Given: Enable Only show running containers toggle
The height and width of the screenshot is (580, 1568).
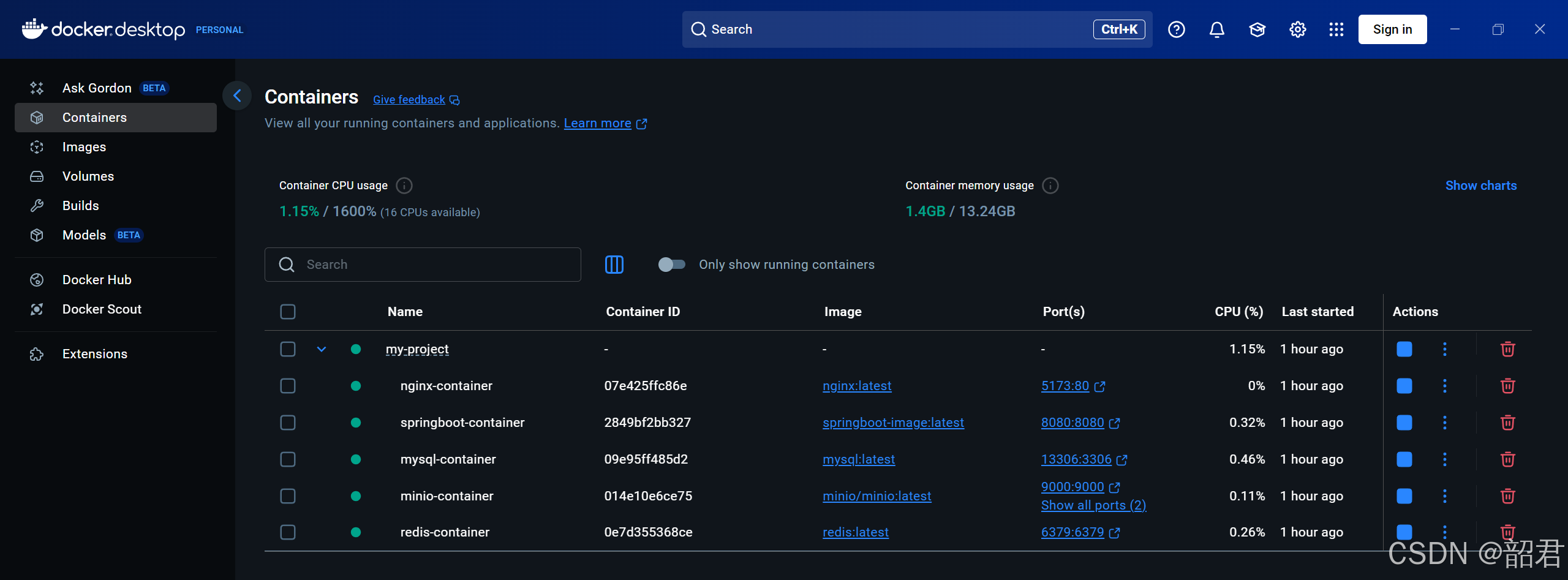Looking at the screenshot, I should click(x=671, y=265).
